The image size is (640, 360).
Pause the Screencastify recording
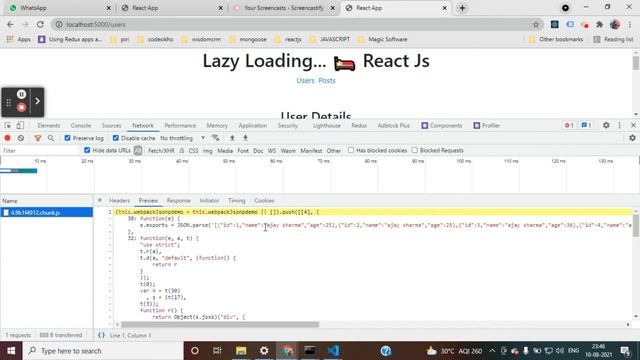tap(22, 94)
